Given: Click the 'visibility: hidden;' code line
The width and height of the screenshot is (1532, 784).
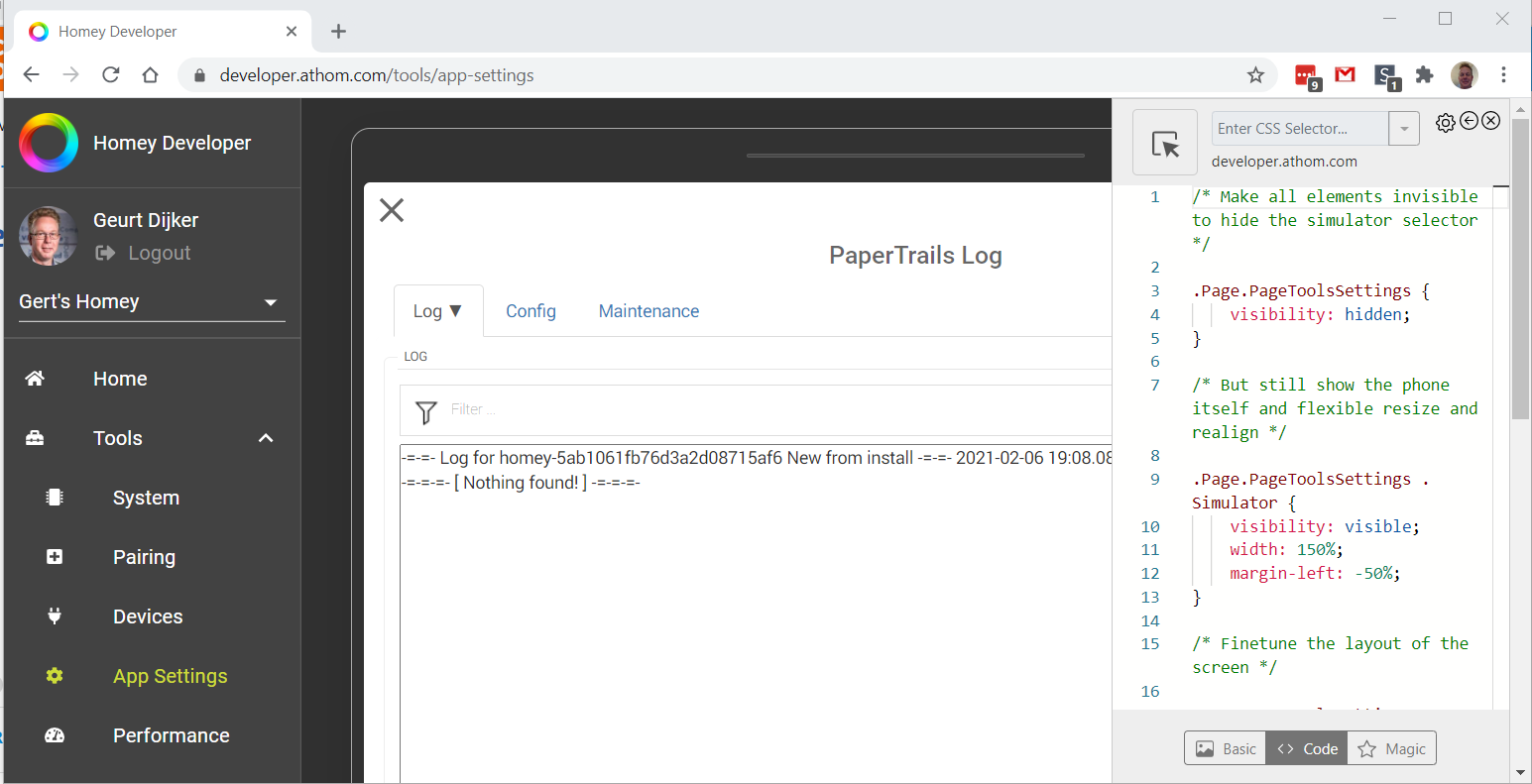Looking at the screenshot, I should click(x=1320, y=314).
